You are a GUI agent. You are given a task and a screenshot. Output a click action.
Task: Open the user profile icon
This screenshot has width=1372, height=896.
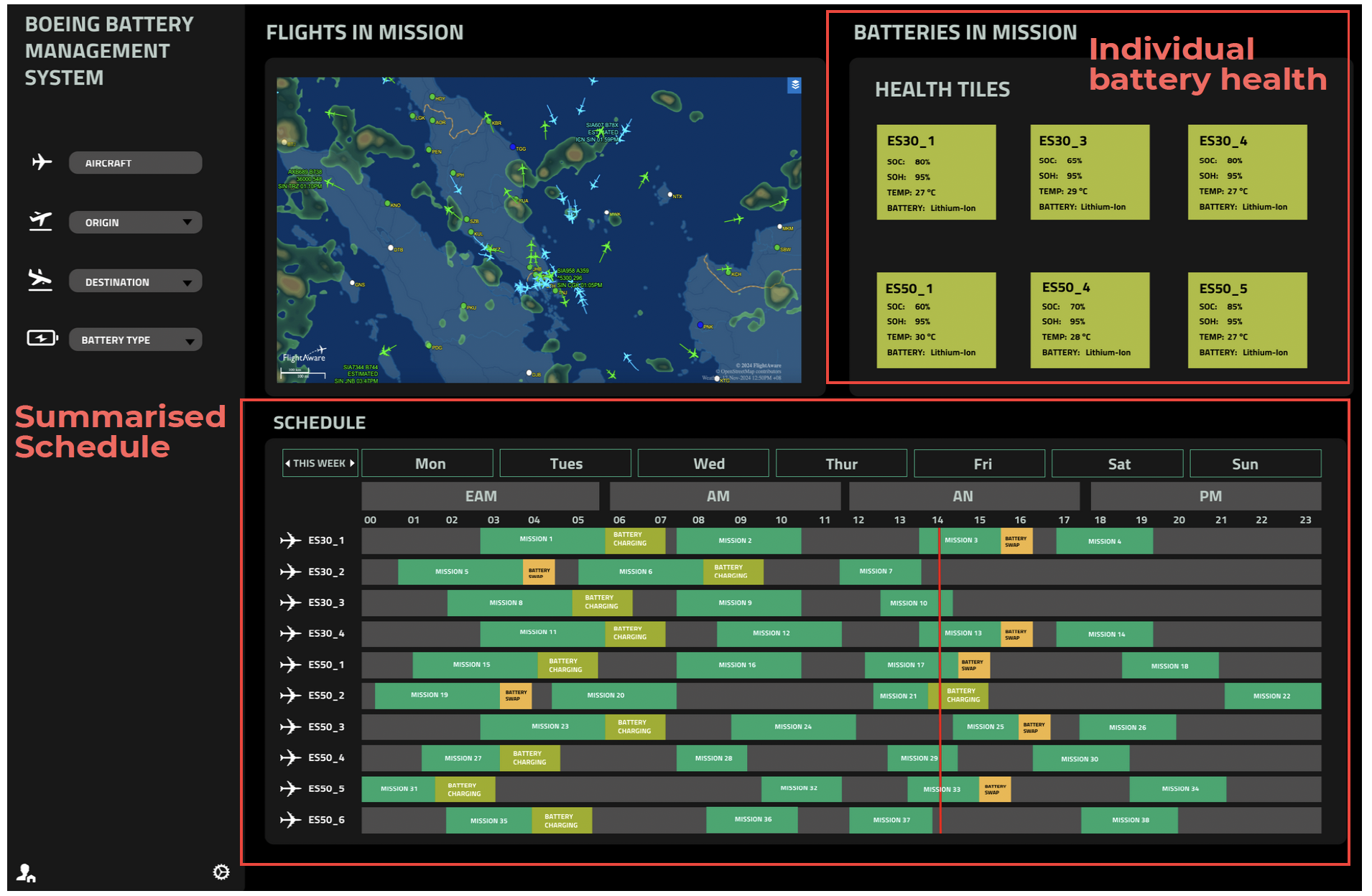(x=27, y=872)
